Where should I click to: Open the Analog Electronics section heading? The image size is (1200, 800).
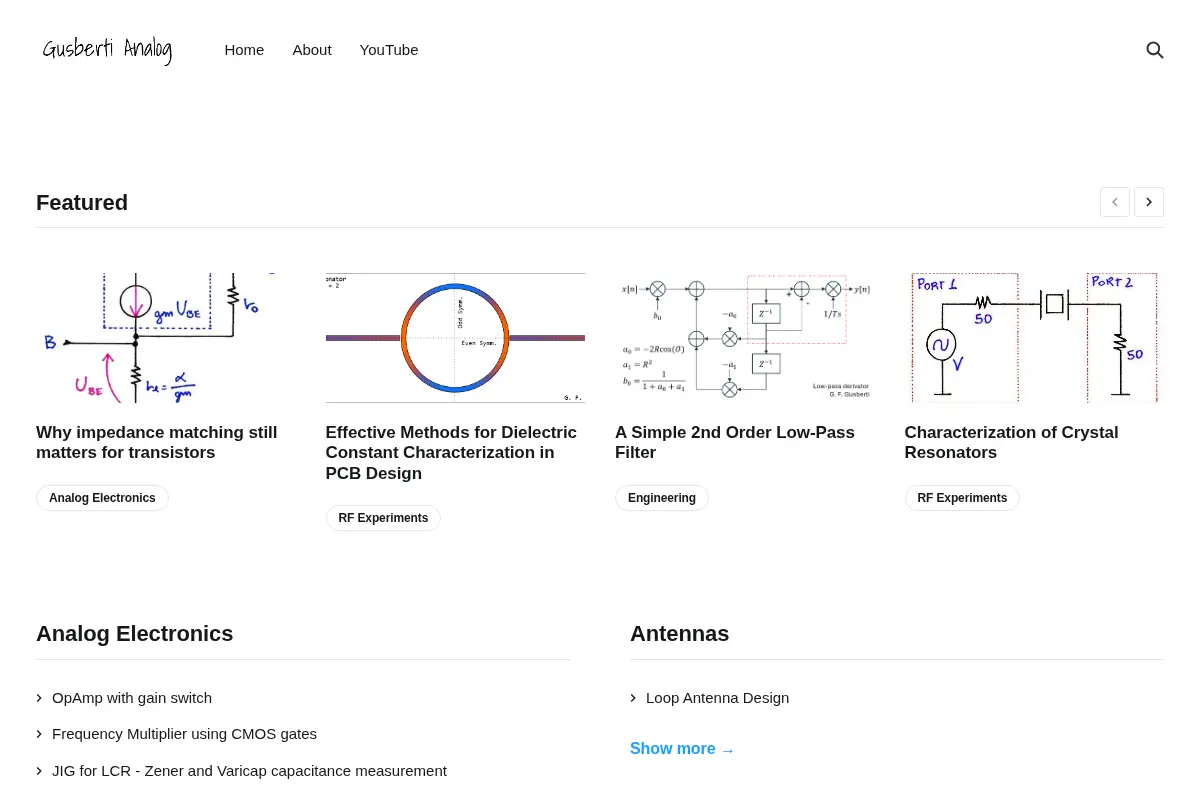(134, 634)
